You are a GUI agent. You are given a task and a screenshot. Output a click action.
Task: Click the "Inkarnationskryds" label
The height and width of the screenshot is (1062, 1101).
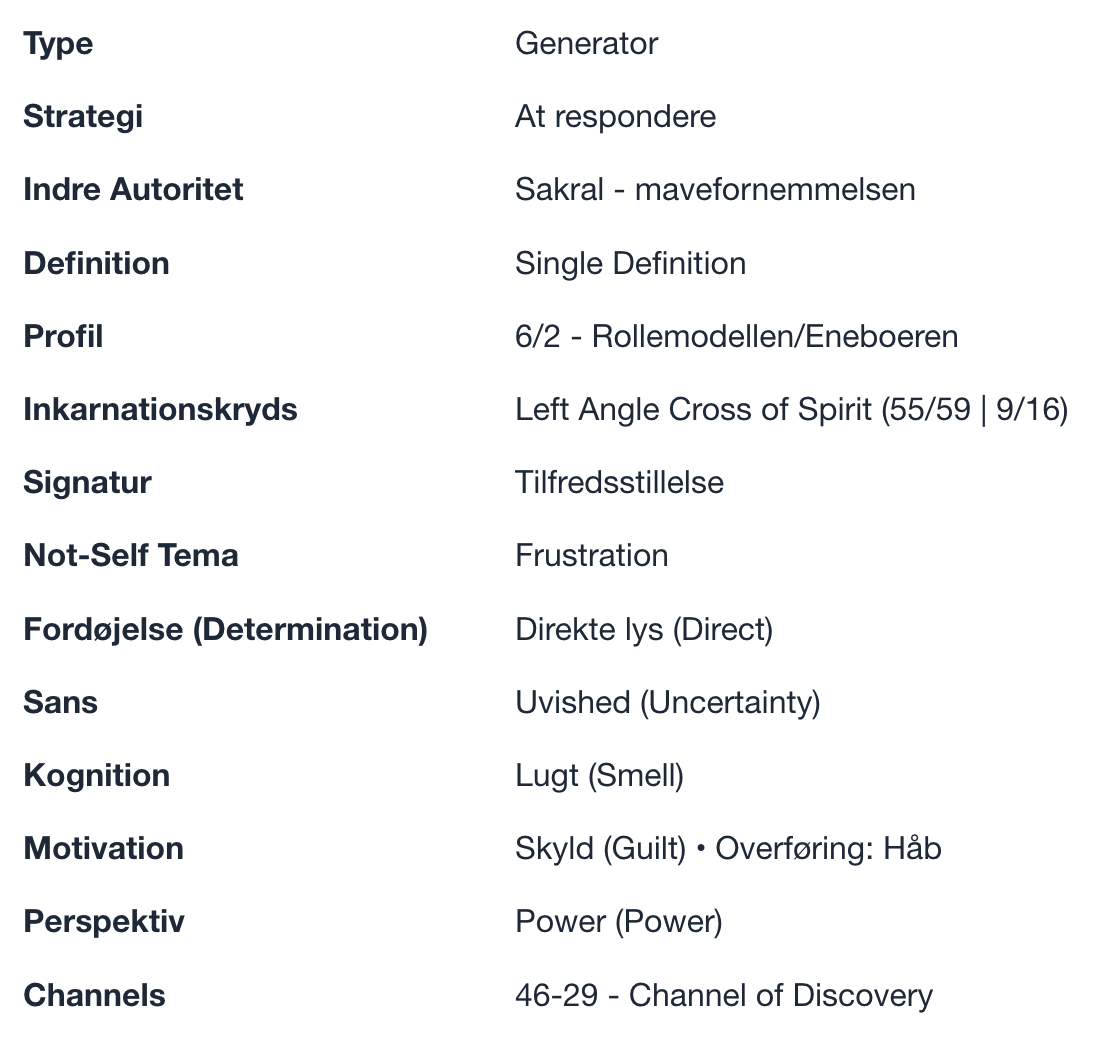[160, 409]
